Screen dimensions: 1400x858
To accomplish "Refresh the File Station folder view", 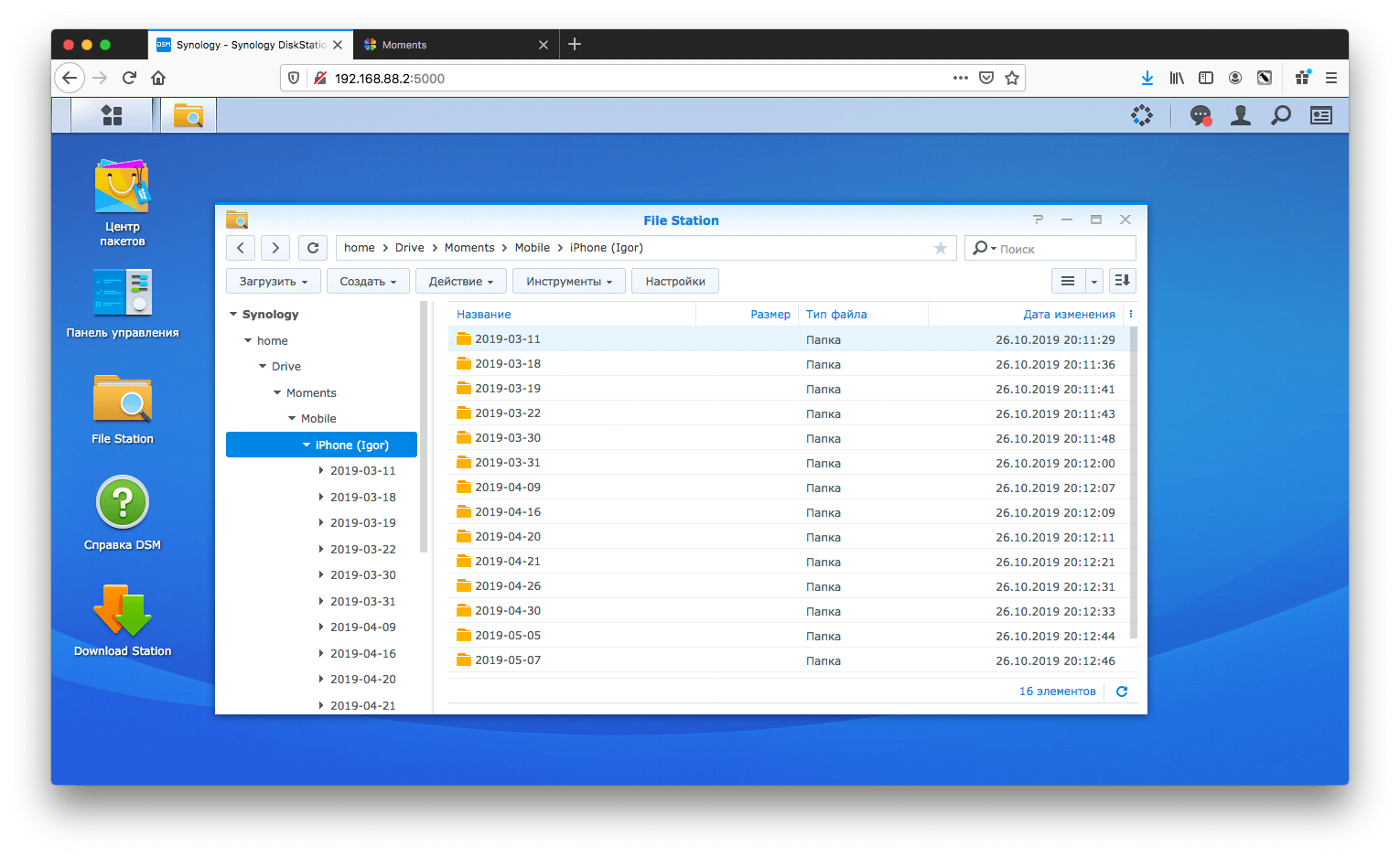I will point(313,248).
